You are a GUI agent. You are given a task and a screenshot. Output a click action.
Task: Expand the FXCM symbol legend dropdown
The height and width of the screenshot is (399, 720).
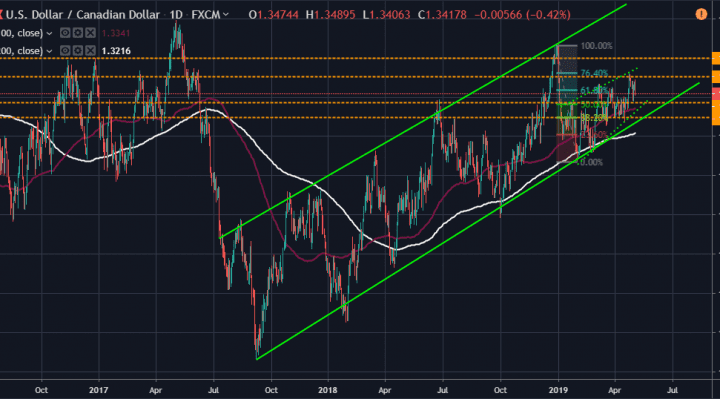(225, 15)
